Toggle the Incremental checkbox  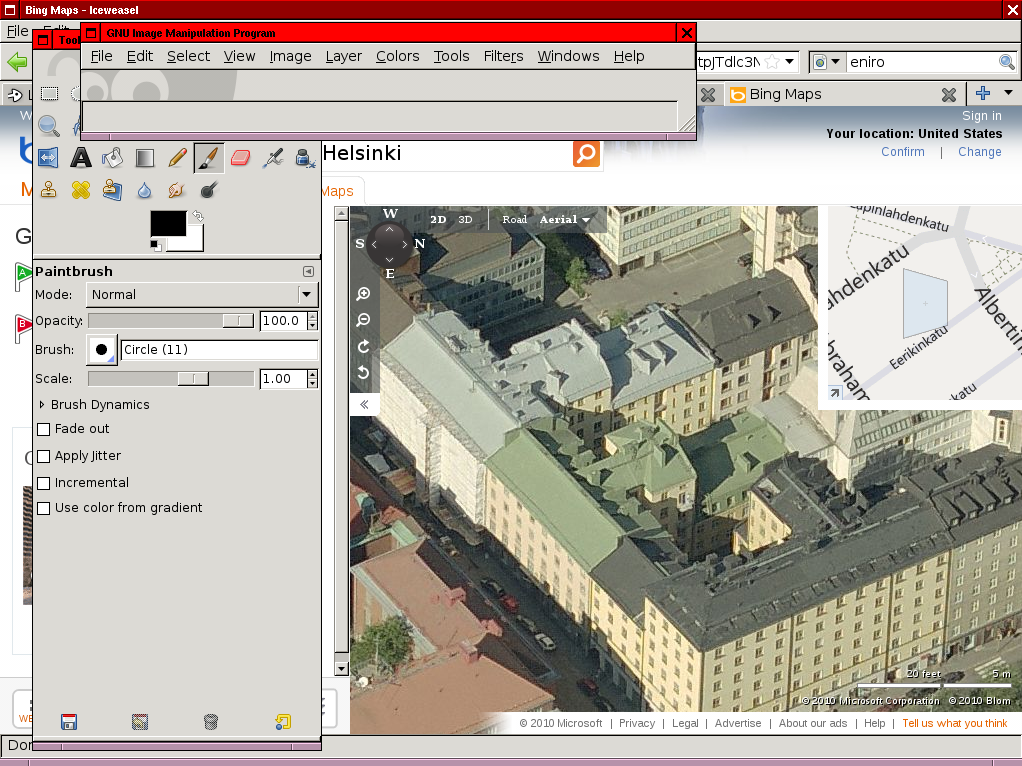point(44,483)
